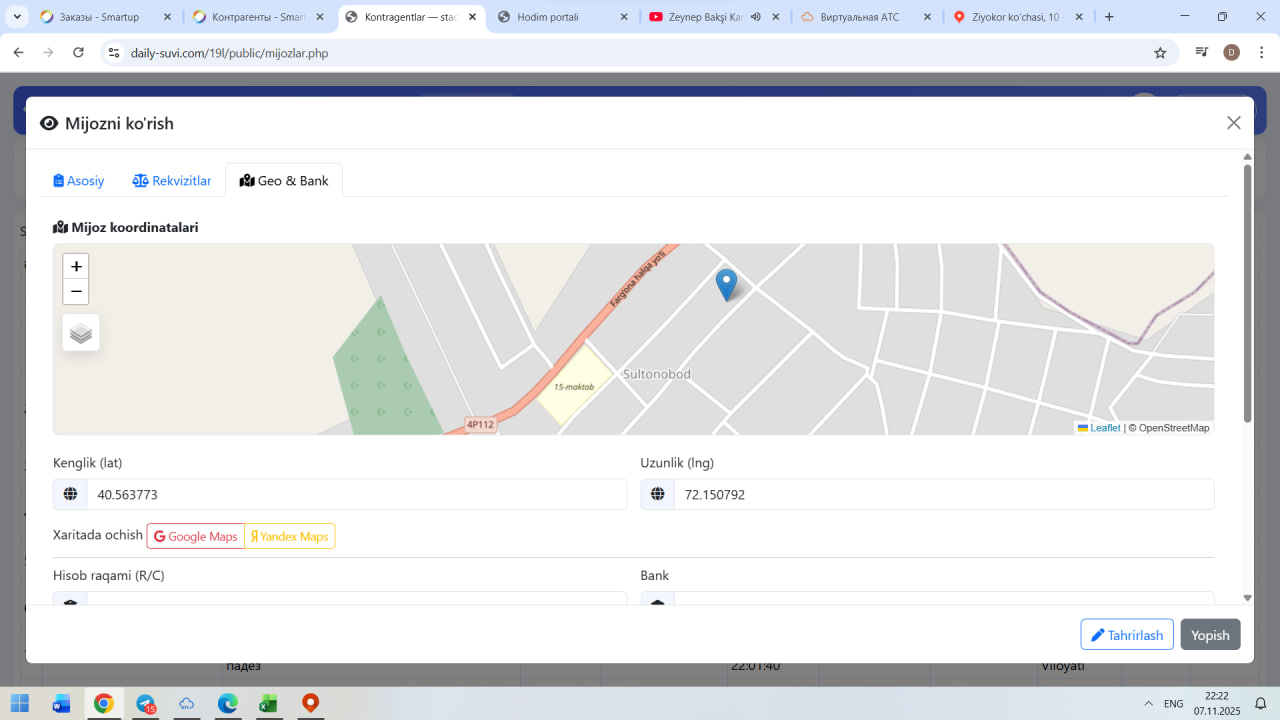The height and width of the screenshot is (720, 1280).
Task: Bookmark this page with the star
Action: click(x=1160, y=53)
